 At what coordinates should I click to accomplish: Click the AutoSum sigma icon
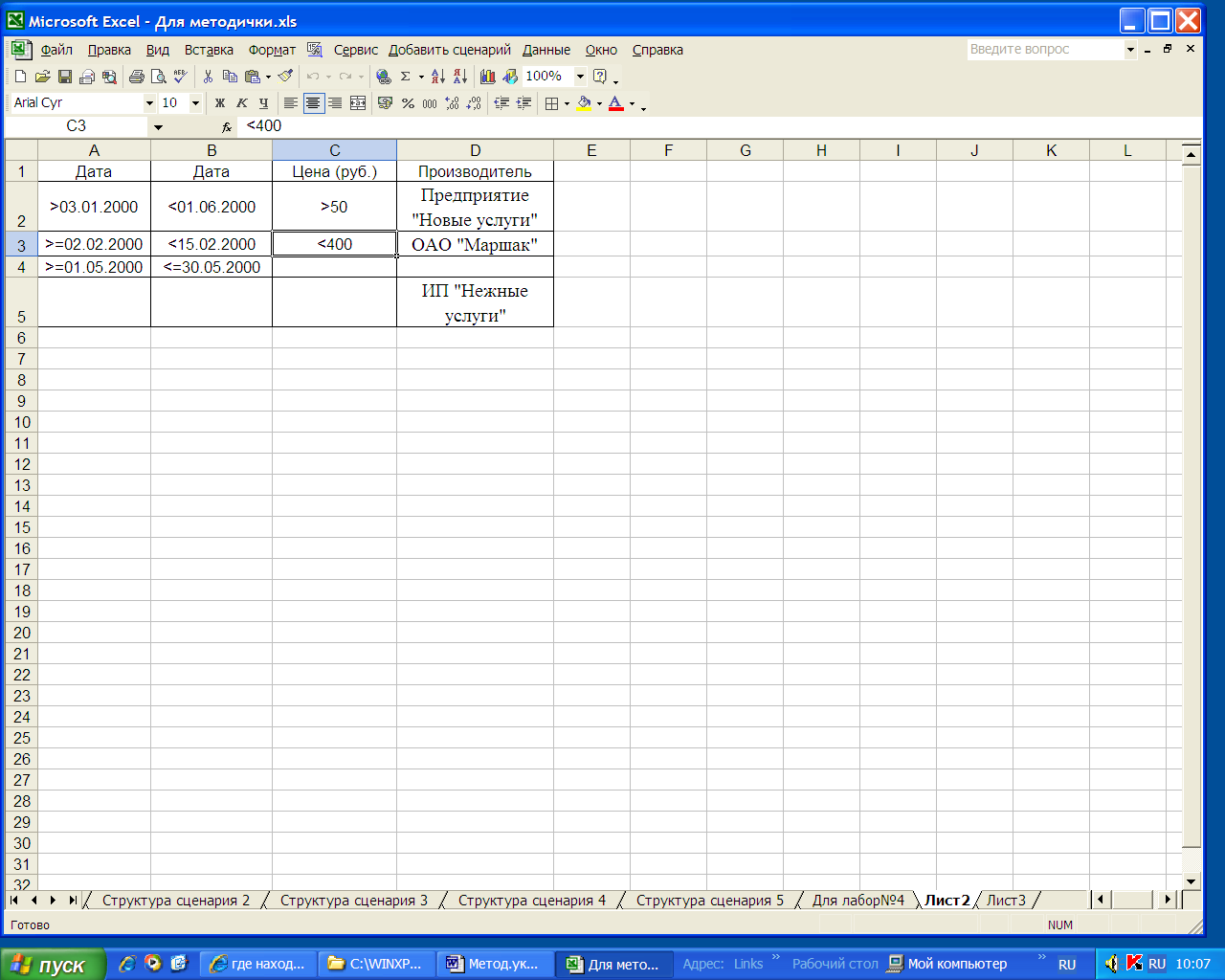(x=406, y=77)
